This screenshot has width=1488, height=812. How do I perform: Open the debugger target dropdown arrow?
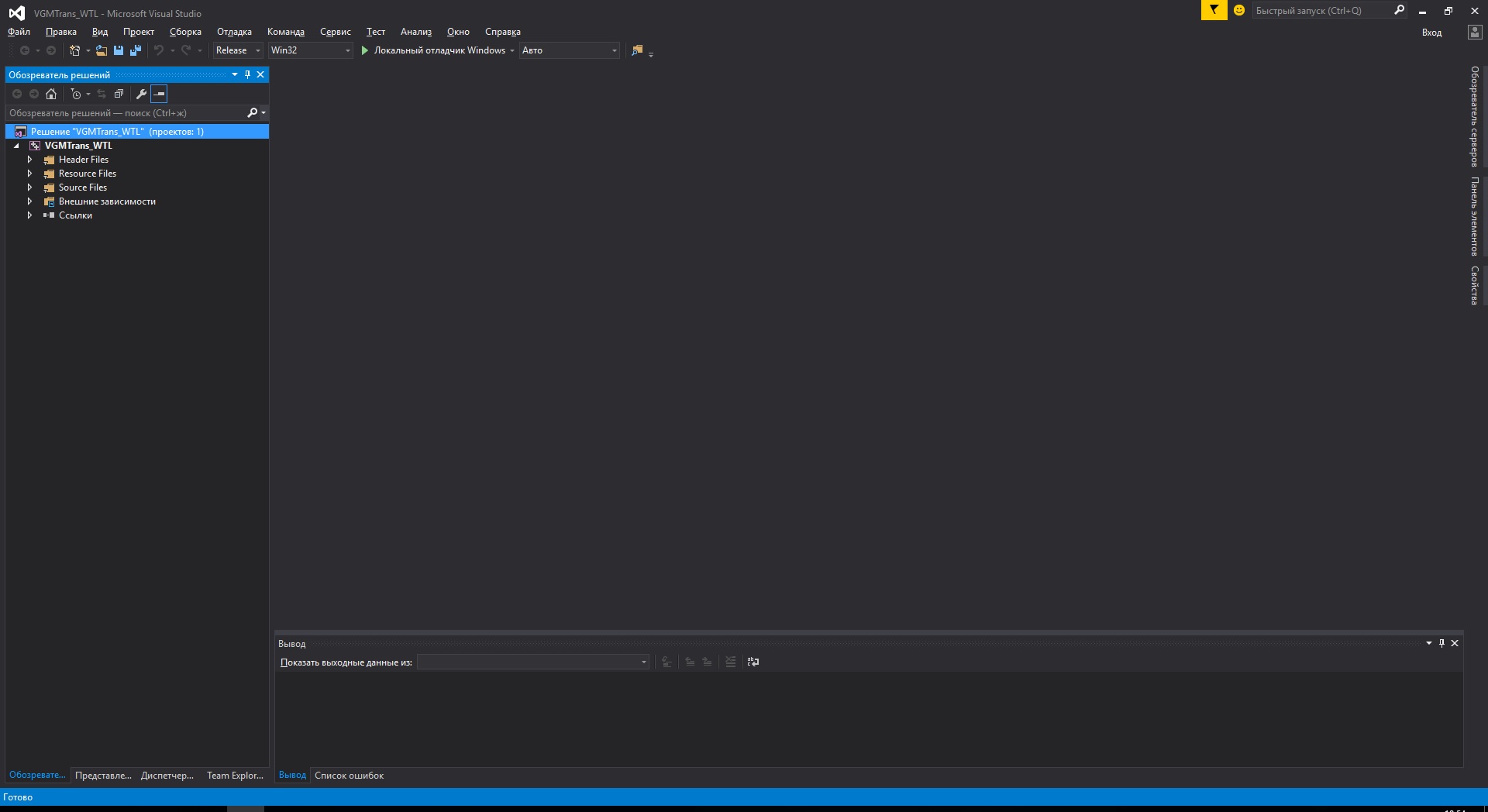tap(512, 50)
